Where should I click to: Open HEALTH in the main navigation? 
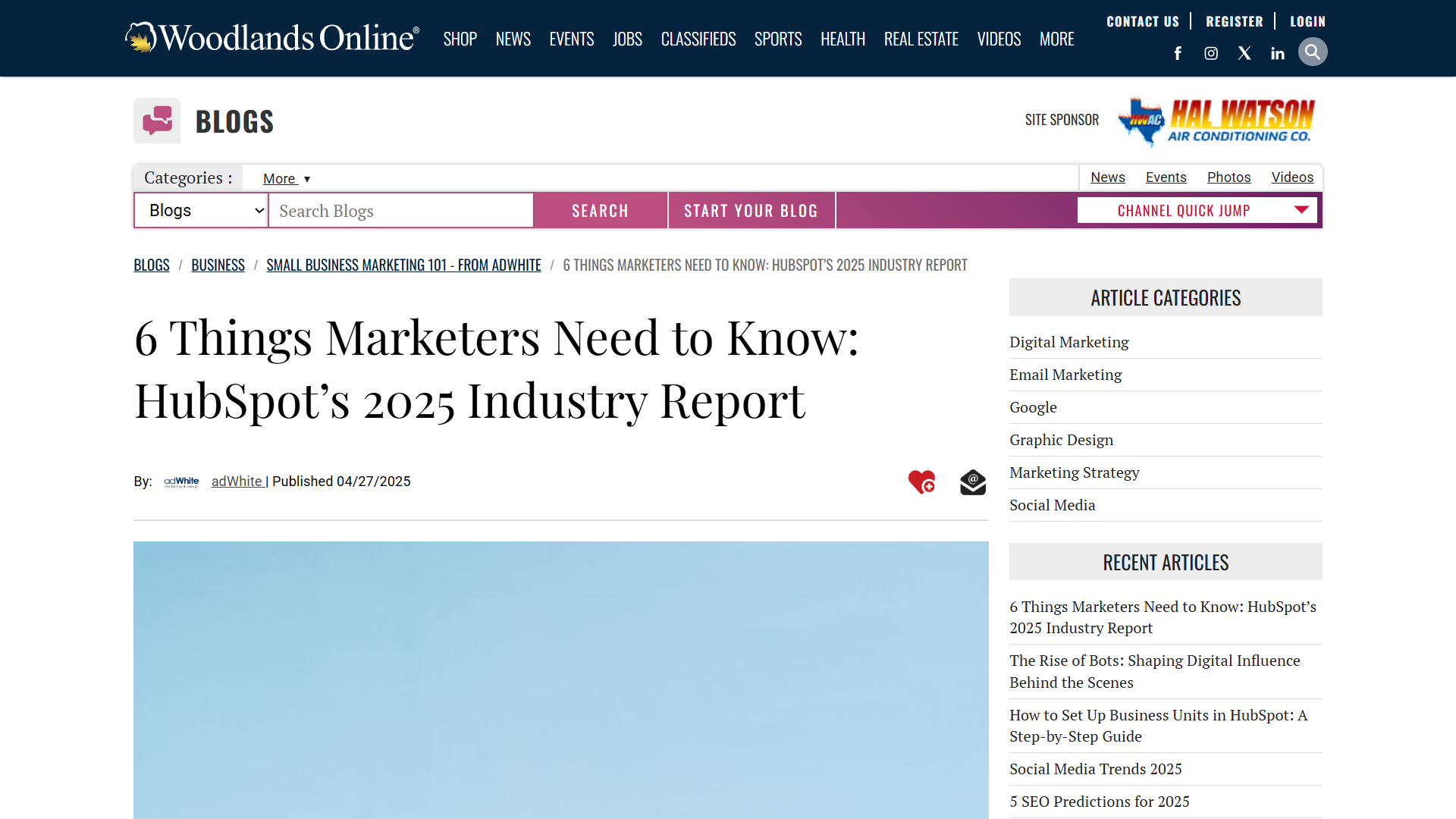(843, 39)
